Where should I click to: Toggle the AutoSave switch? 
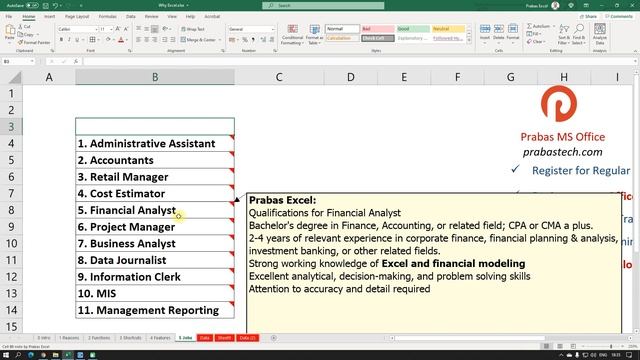32,6
